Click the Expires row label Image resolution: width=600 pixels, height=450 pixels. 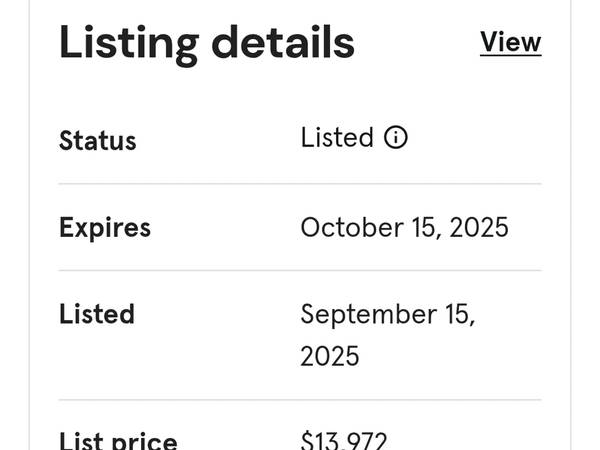click(x=105, y=228)
